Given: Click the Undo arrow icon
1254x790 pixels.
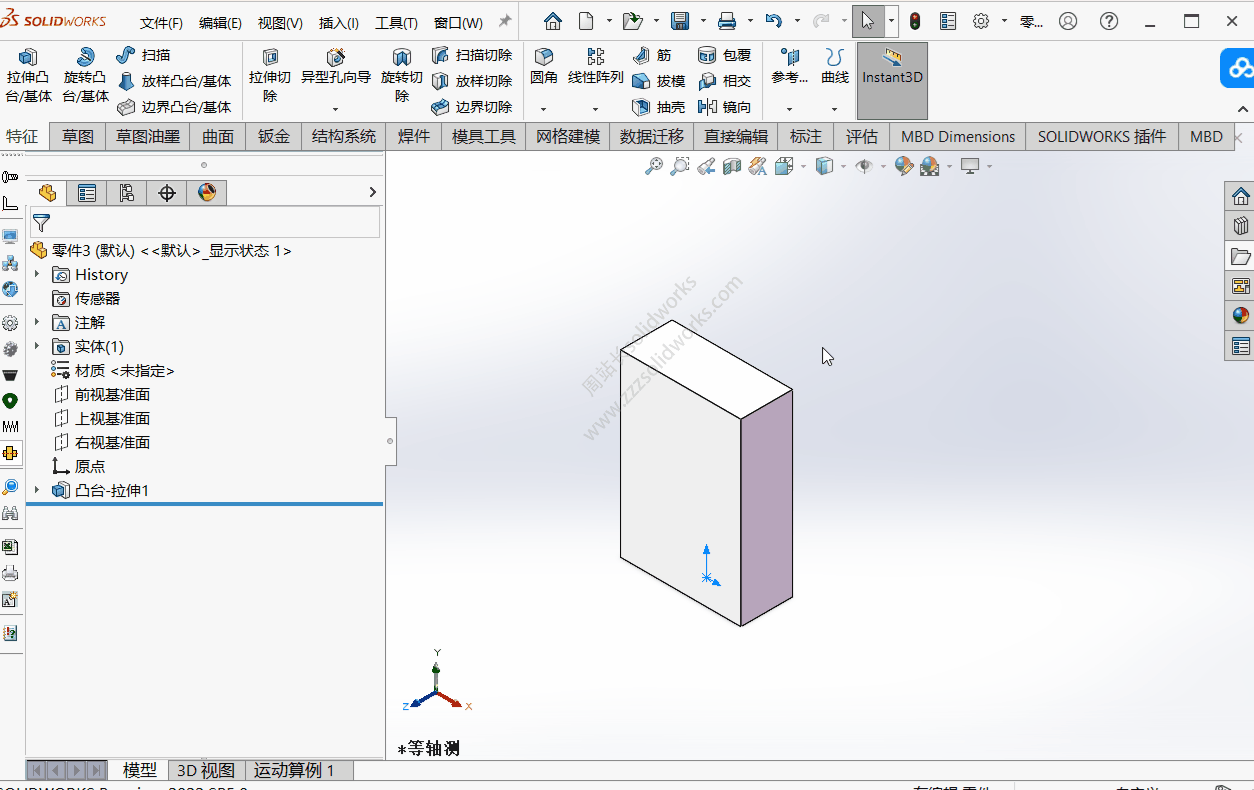Looking at the screenshot, I should (773, 21).
